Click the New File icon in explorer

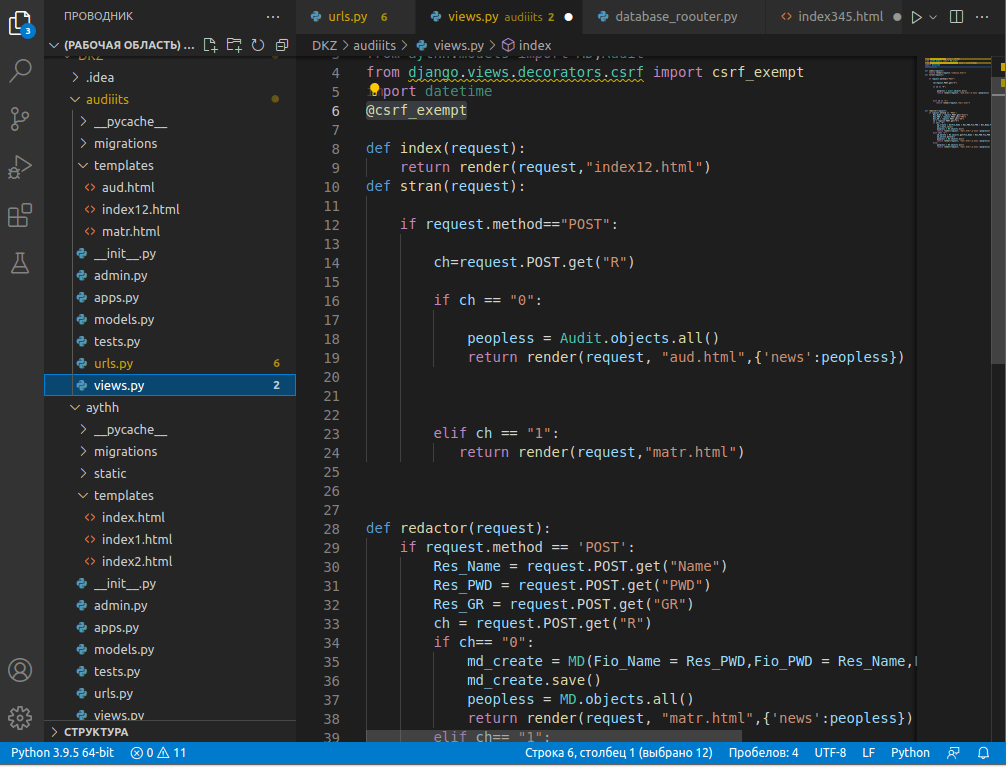click(210, 45)
